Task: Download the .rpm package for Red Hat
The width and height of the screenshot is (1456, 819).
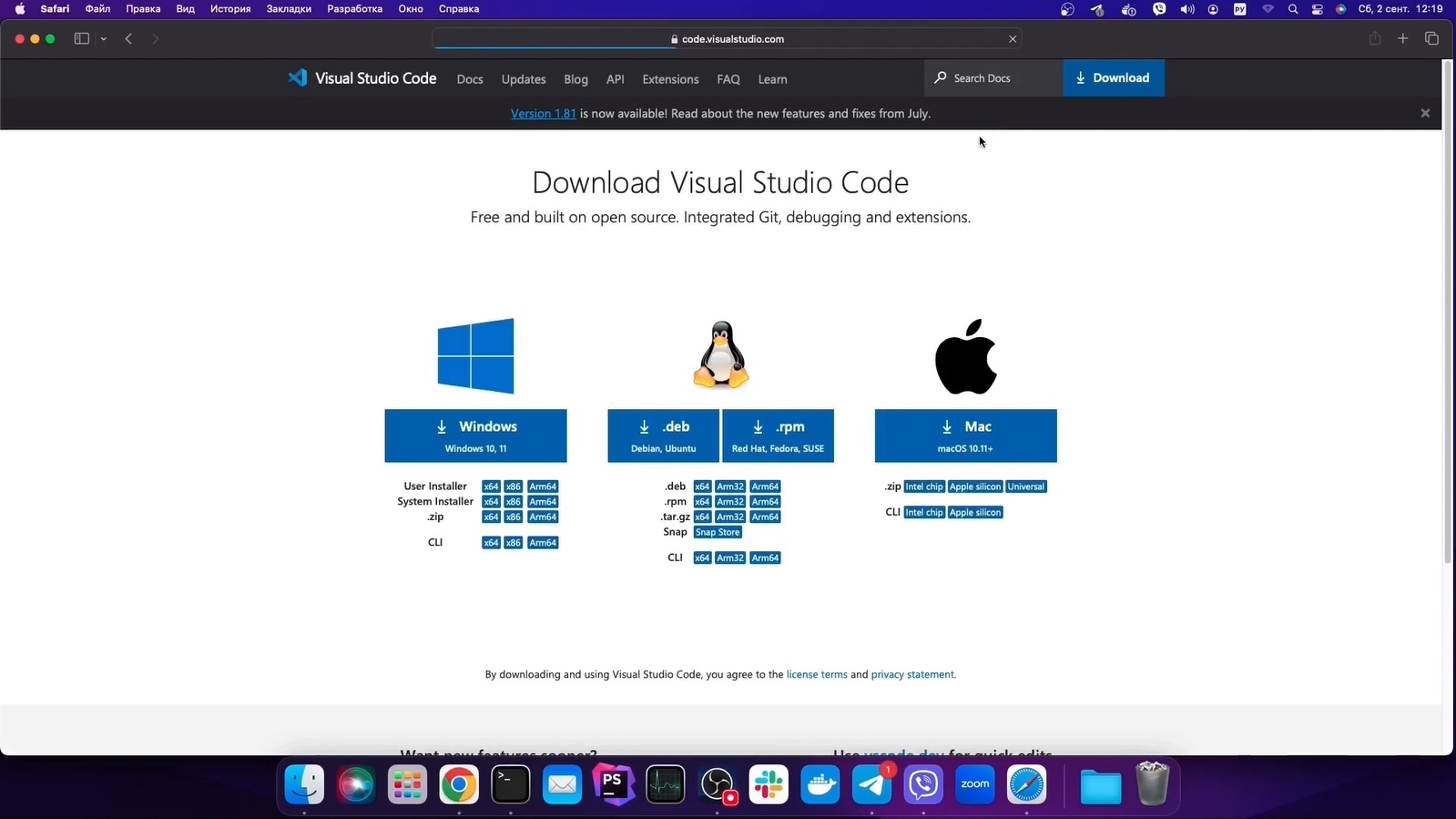Action: click(778, 435)
